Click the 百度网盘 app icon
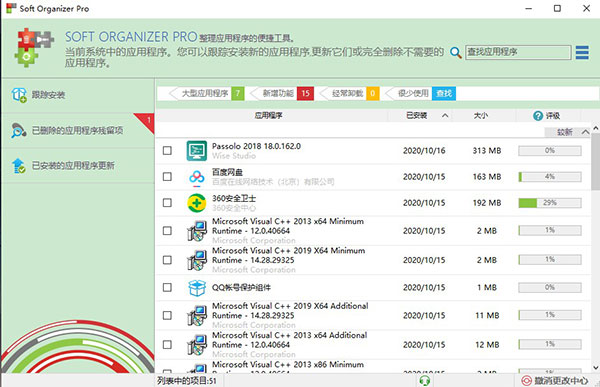600x387 pixels. 197,177
